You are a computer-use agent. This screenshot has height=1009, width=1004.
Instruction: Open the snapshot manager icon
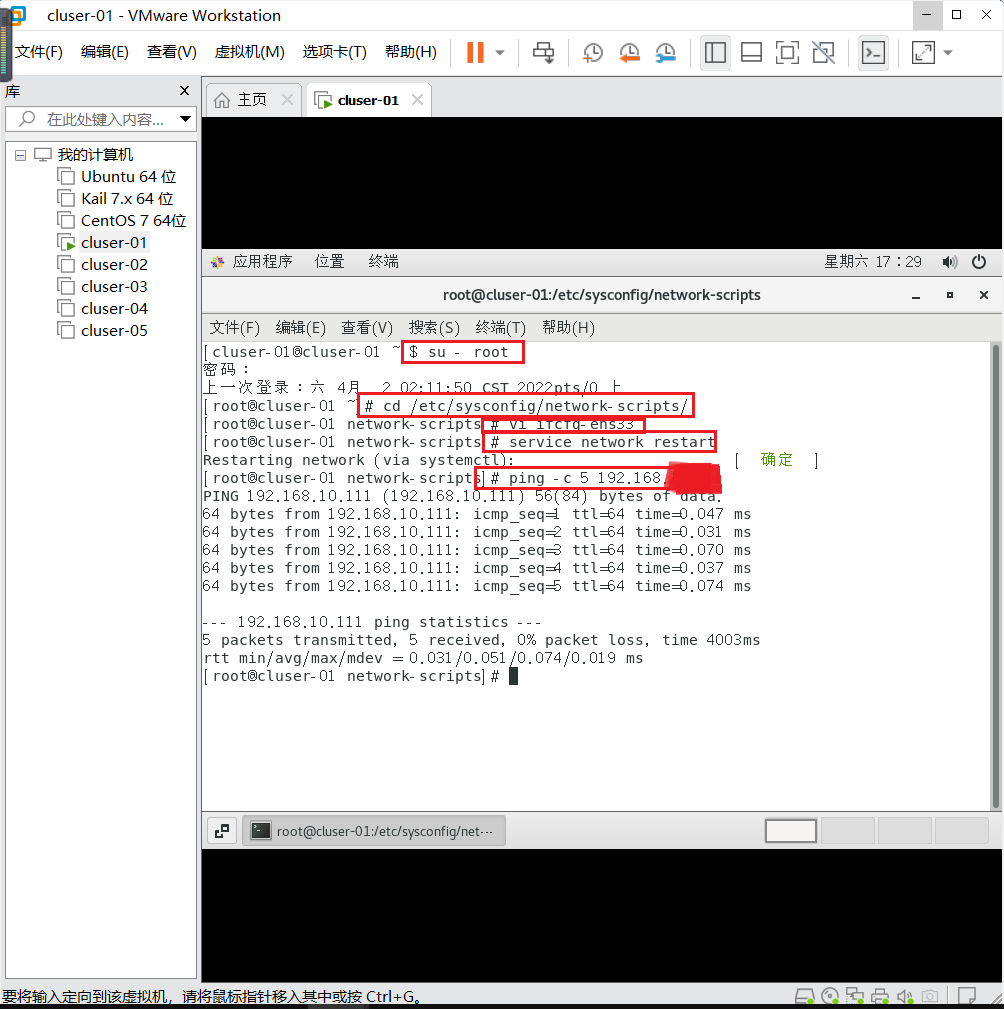pyautogui.click(x=665, y=53)
